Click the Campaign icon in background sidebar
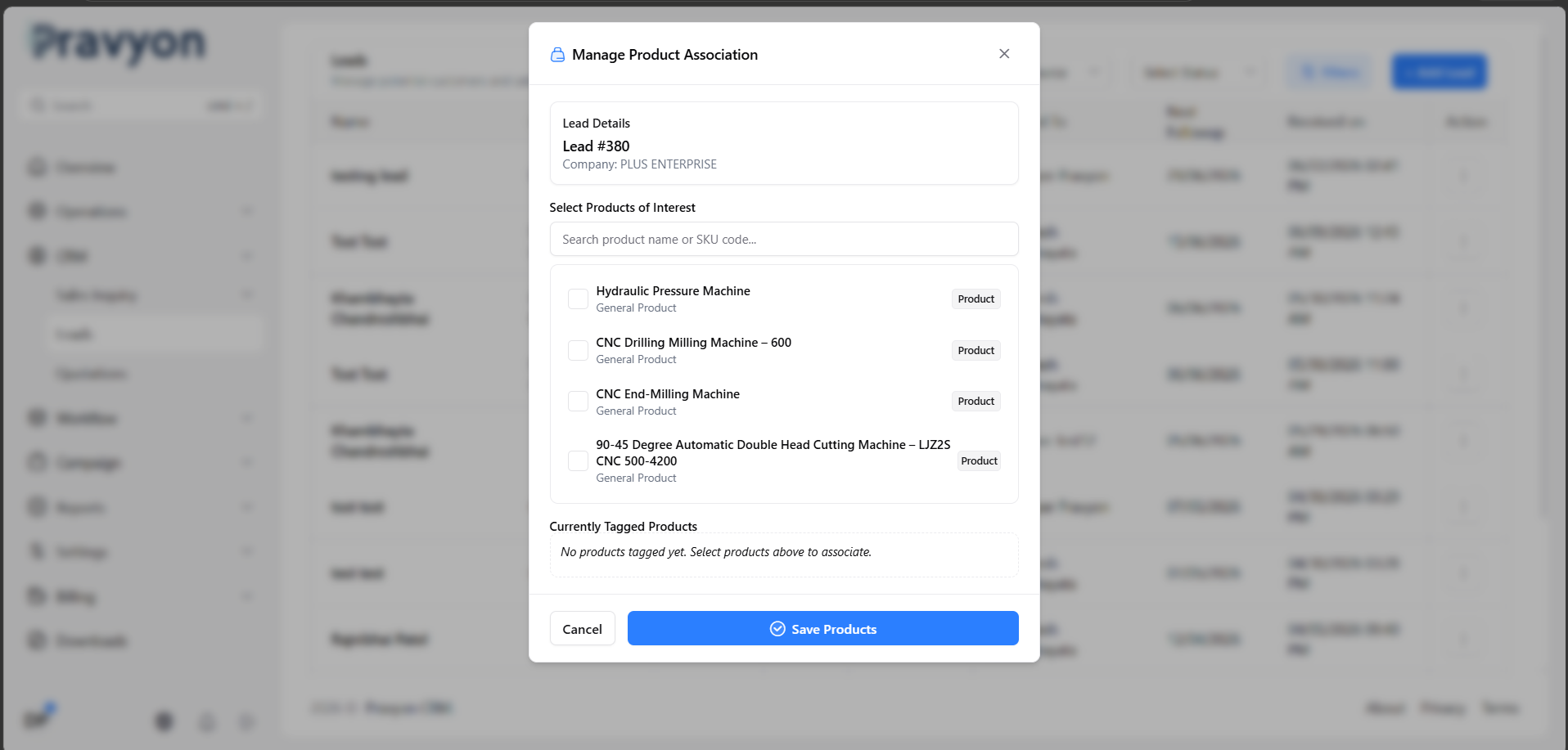The width and height of the screenshot is (1568, 750). click(38, 463)
